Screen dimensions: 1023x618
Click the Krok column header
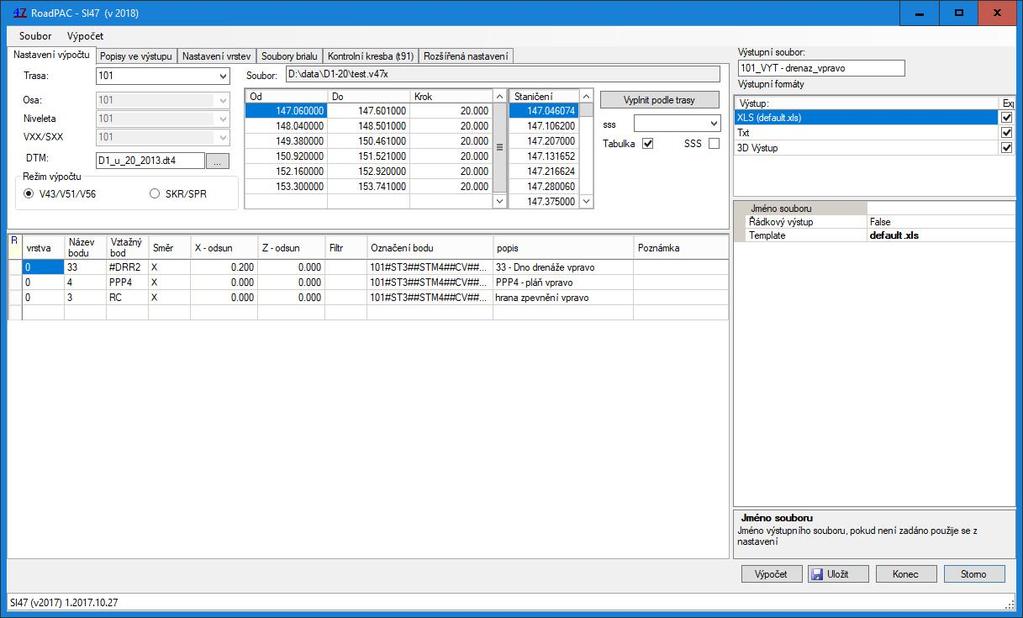[450, 97]
